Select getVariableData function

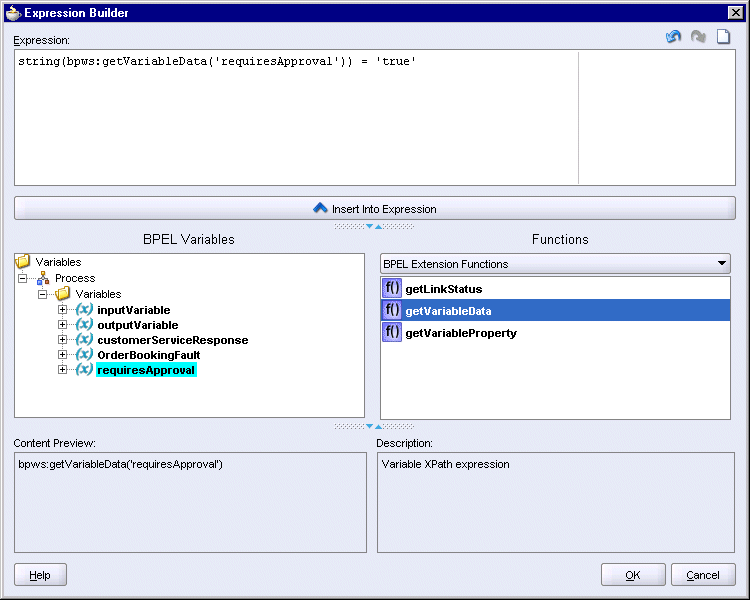555,310
